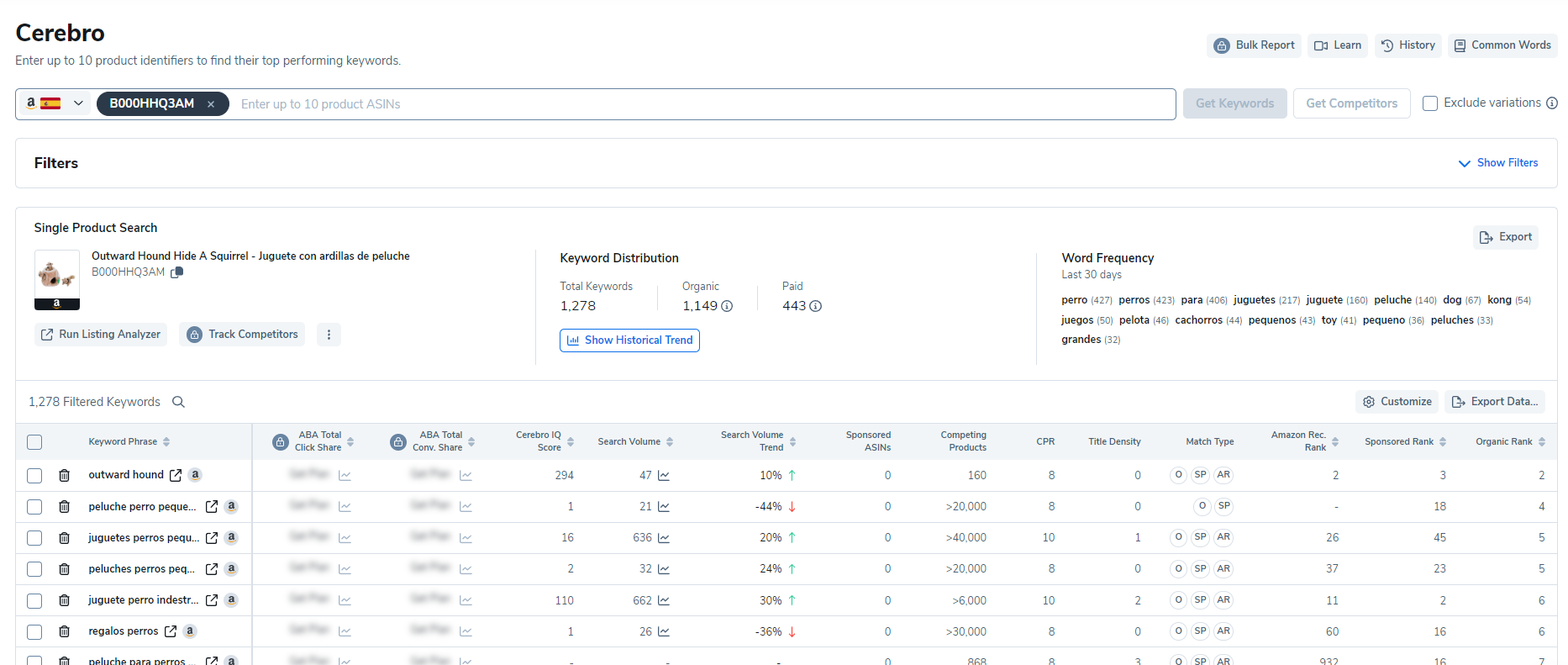The height and width of the screenshot is (665, 1568).
Task: Delete the outward hound keyword
Action: (x=65, y=476)
